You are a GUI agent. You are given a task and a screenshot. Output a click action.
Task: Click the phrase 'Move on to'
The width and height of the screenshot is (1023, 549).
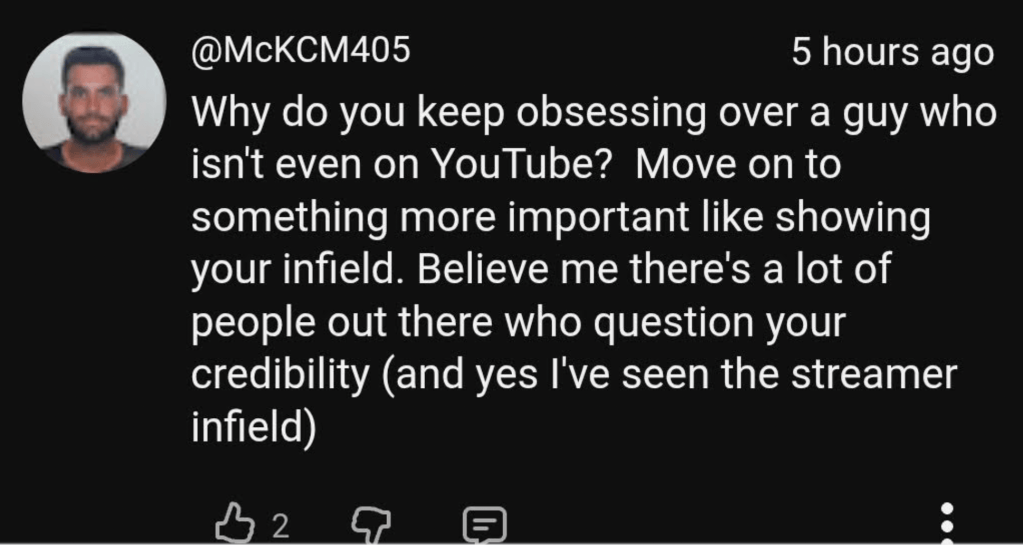point(738,164)
